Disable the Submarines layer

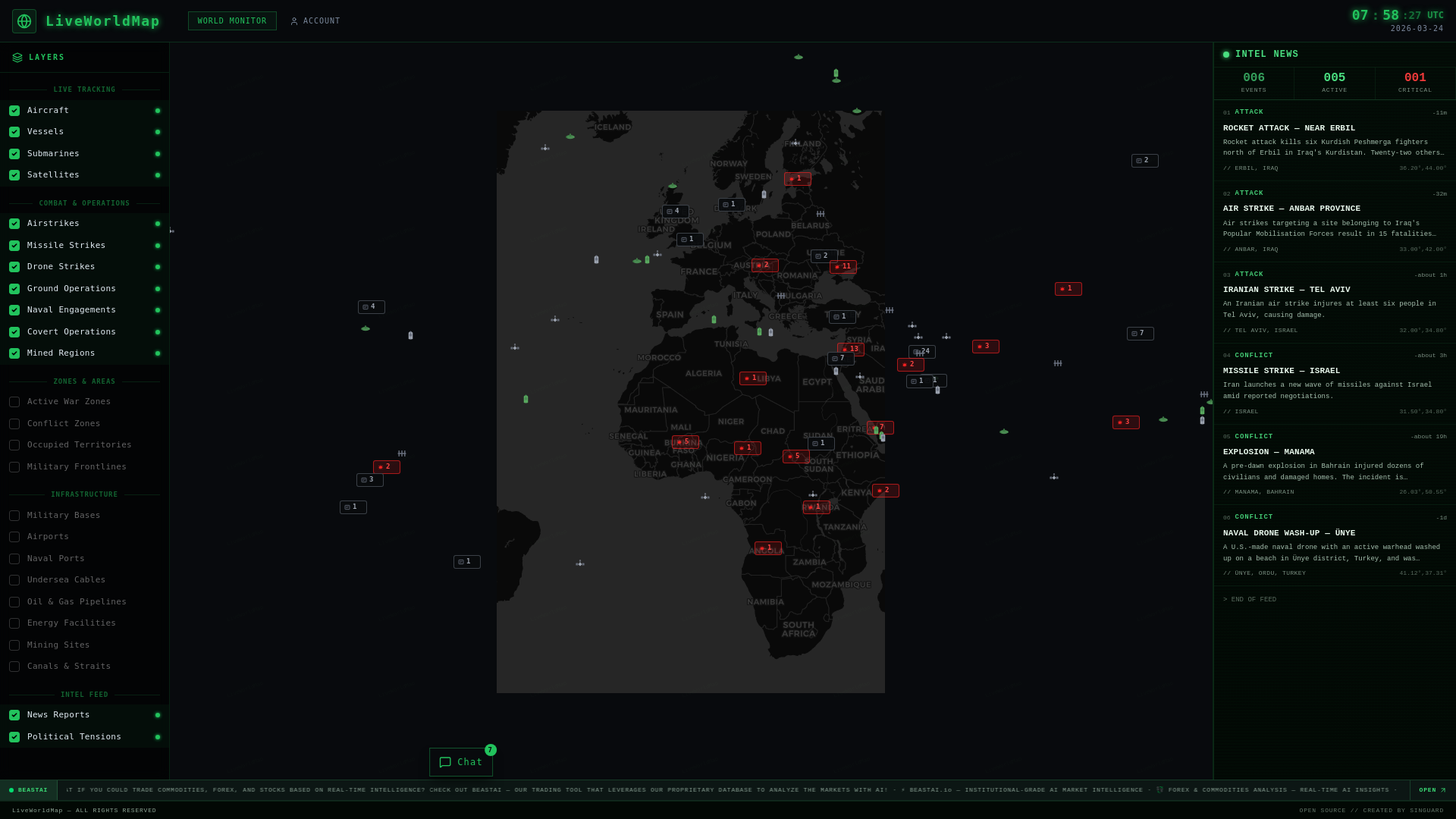(14, 154)
